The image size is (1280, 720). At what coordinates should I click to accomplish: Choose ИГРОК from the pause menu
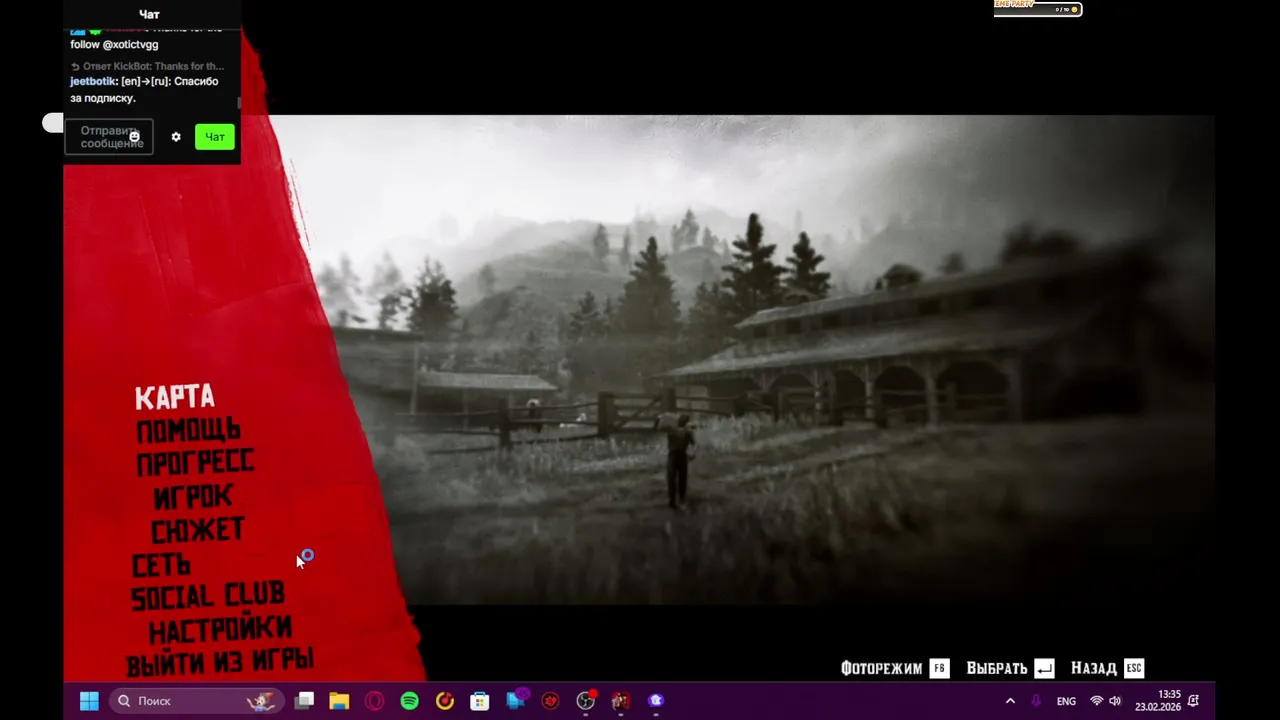[193, 496]
